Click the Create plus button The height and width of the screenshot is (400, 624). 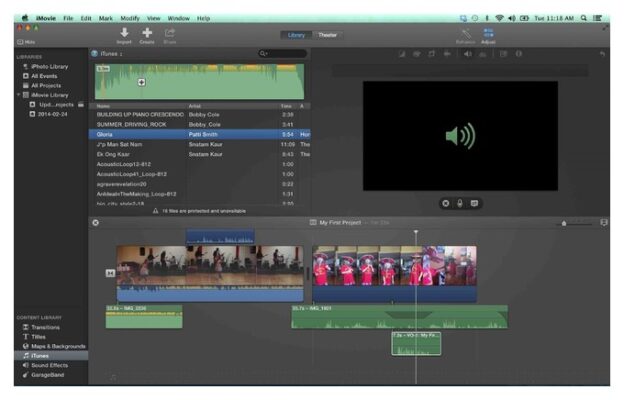[147, 35]
